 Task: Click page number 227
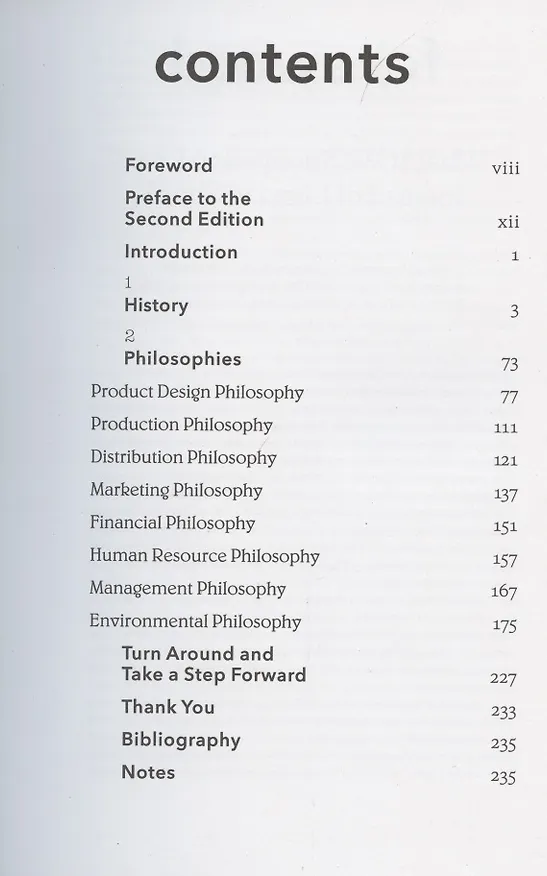pyautogui.click(x=503, y=678)
